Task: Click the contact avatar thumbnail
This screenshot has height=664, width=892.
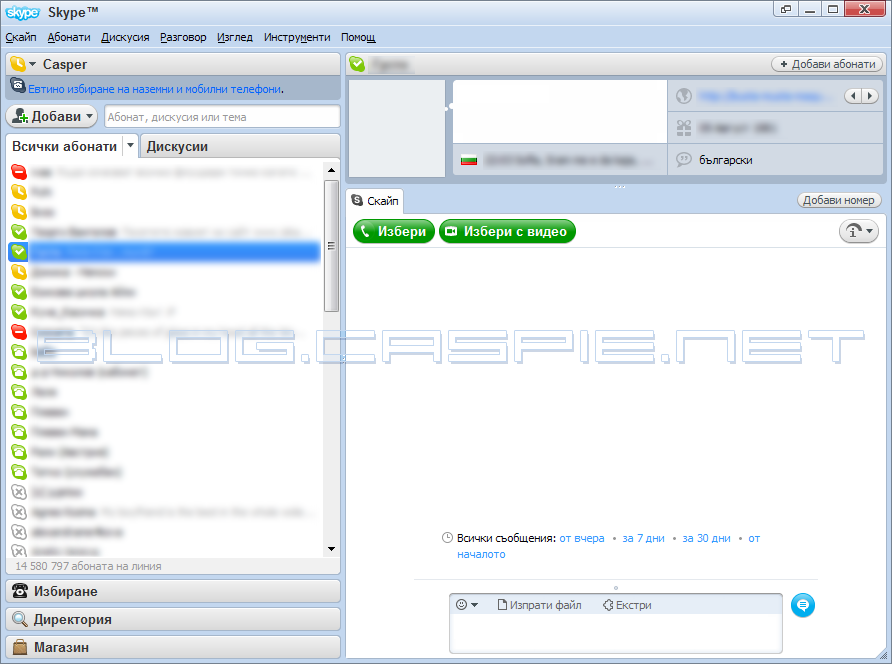Action: click(397, 128)
